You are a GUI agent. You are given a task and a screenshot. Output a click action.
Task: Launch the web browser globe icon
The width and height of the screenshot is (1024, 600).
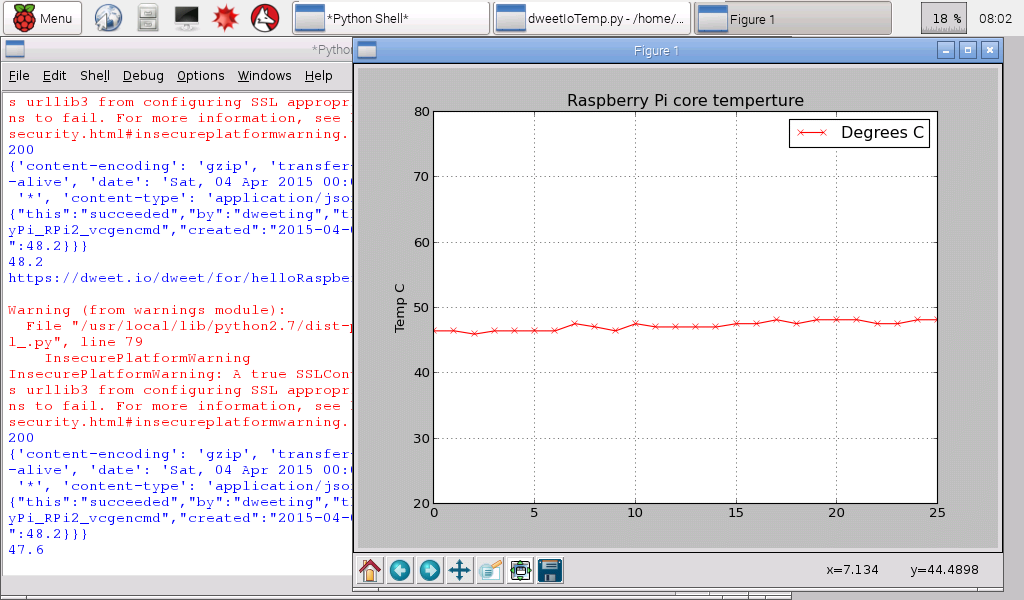click(108, 18)
